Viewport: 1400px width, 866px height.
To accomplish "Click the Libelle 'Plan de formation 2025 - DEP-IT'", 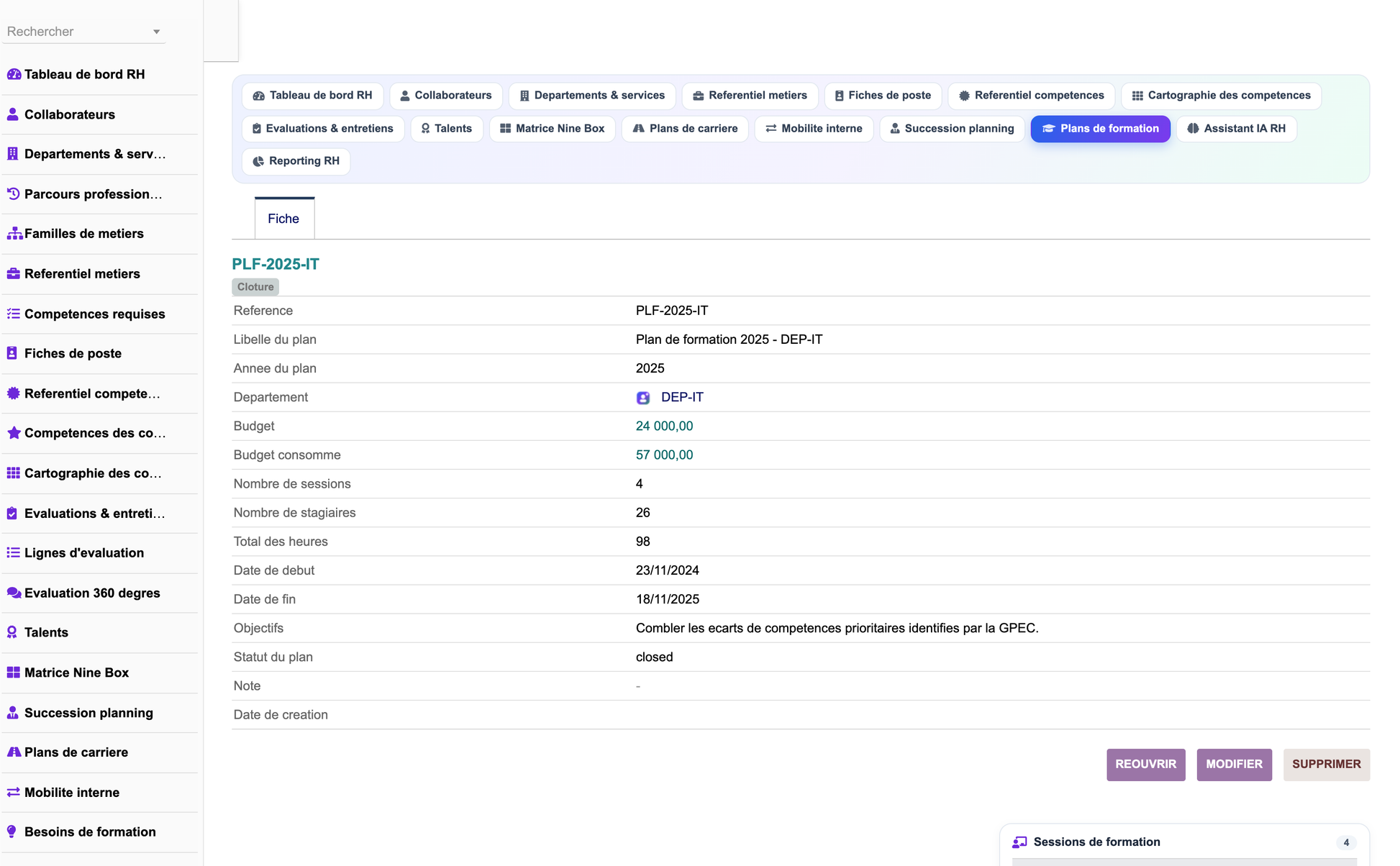I will [729, 339].
